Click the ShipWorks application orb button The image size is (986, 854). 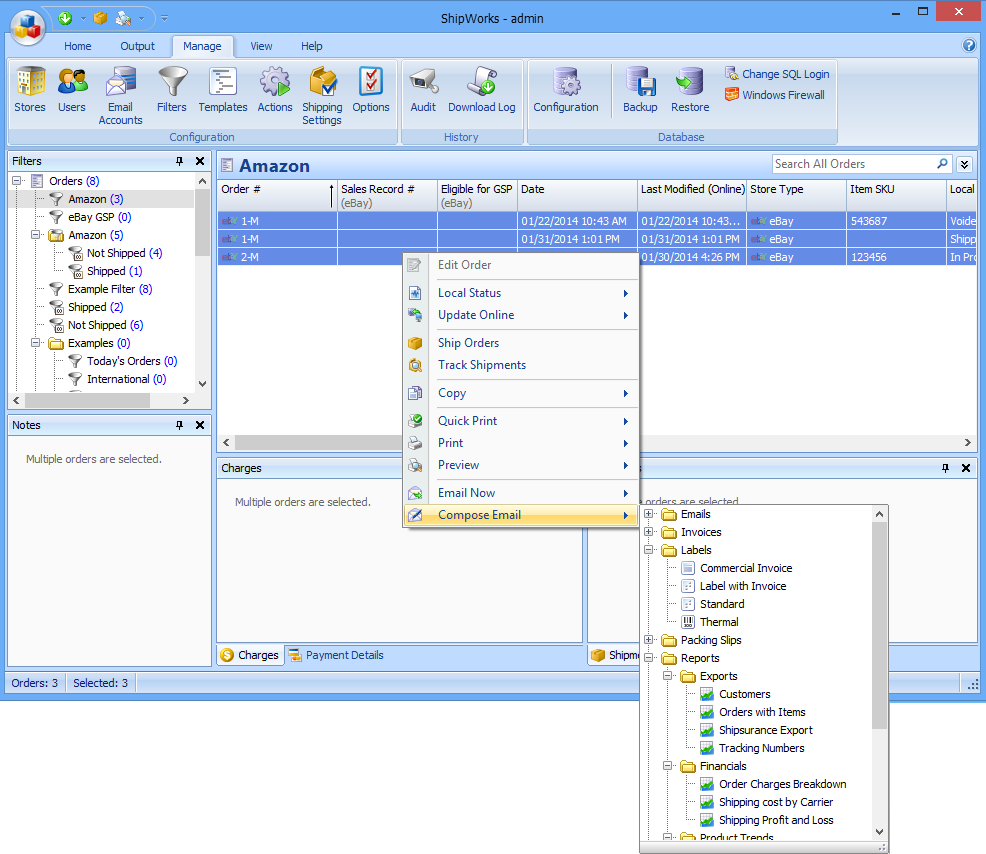point(28,27)
